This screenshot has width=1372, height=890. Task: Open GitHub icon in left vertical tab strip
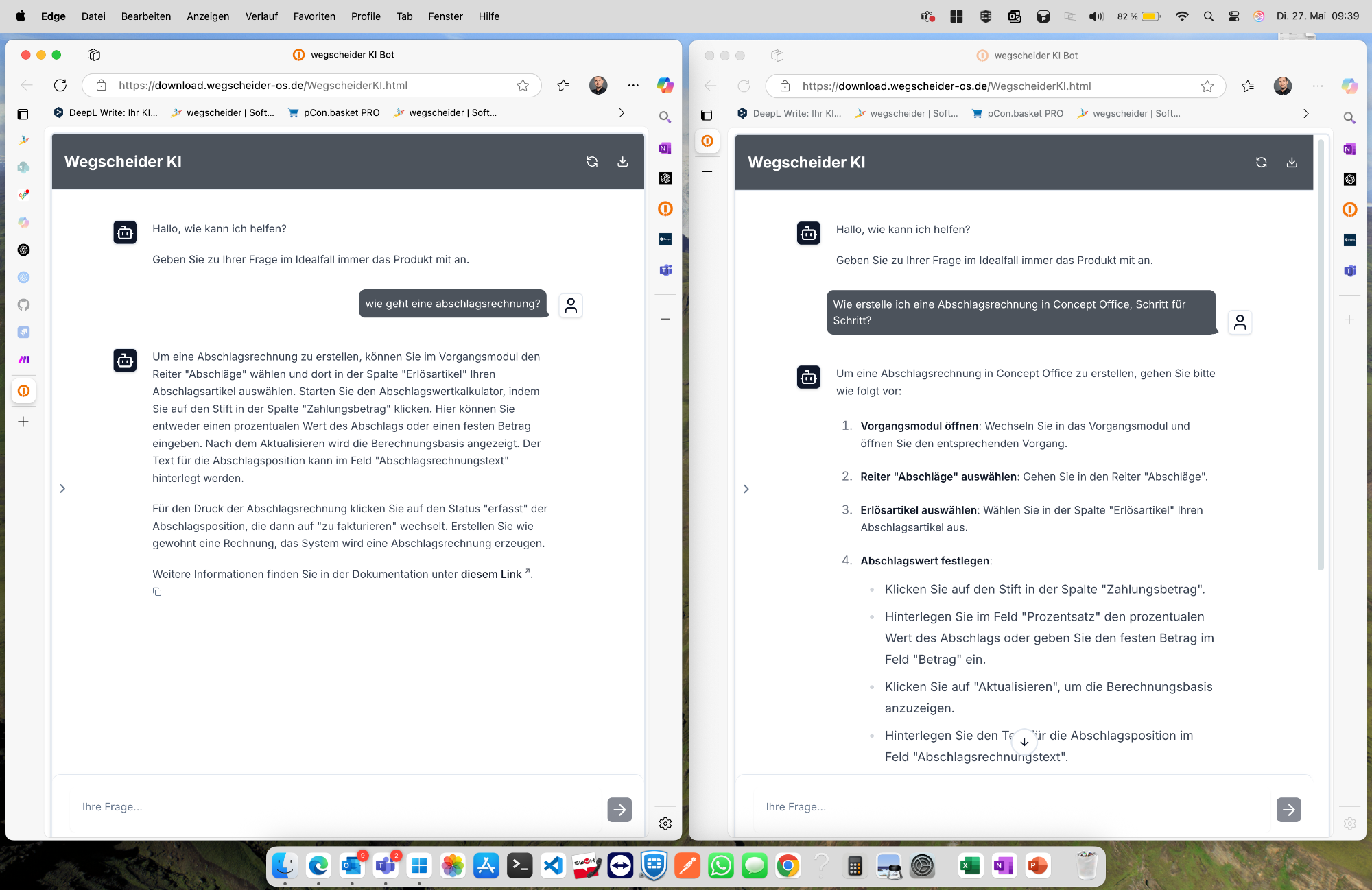pos(24,305)
